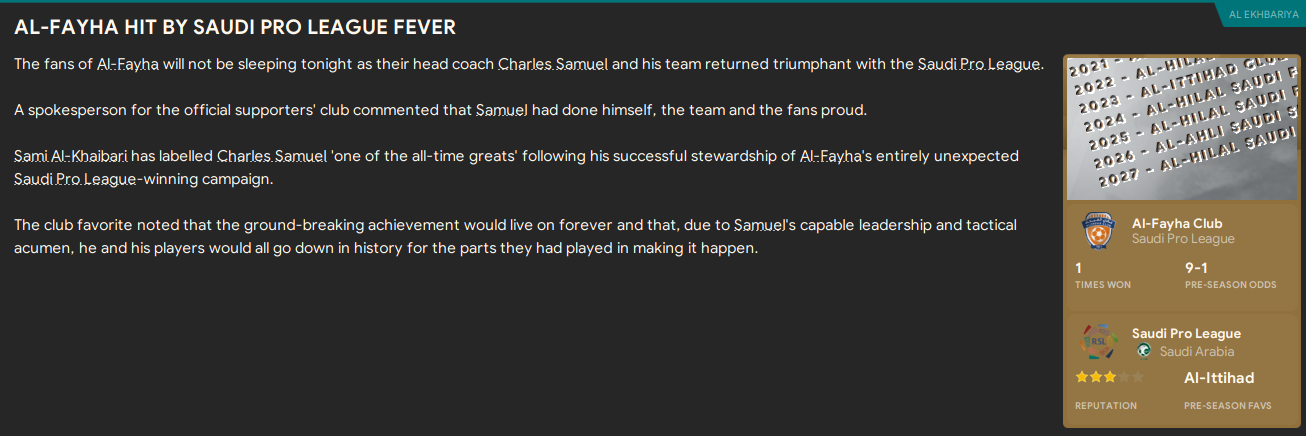The image size is (1306, 436).
Task: Click the Saudi Pro League logo icon
Action: [1095, 342]
